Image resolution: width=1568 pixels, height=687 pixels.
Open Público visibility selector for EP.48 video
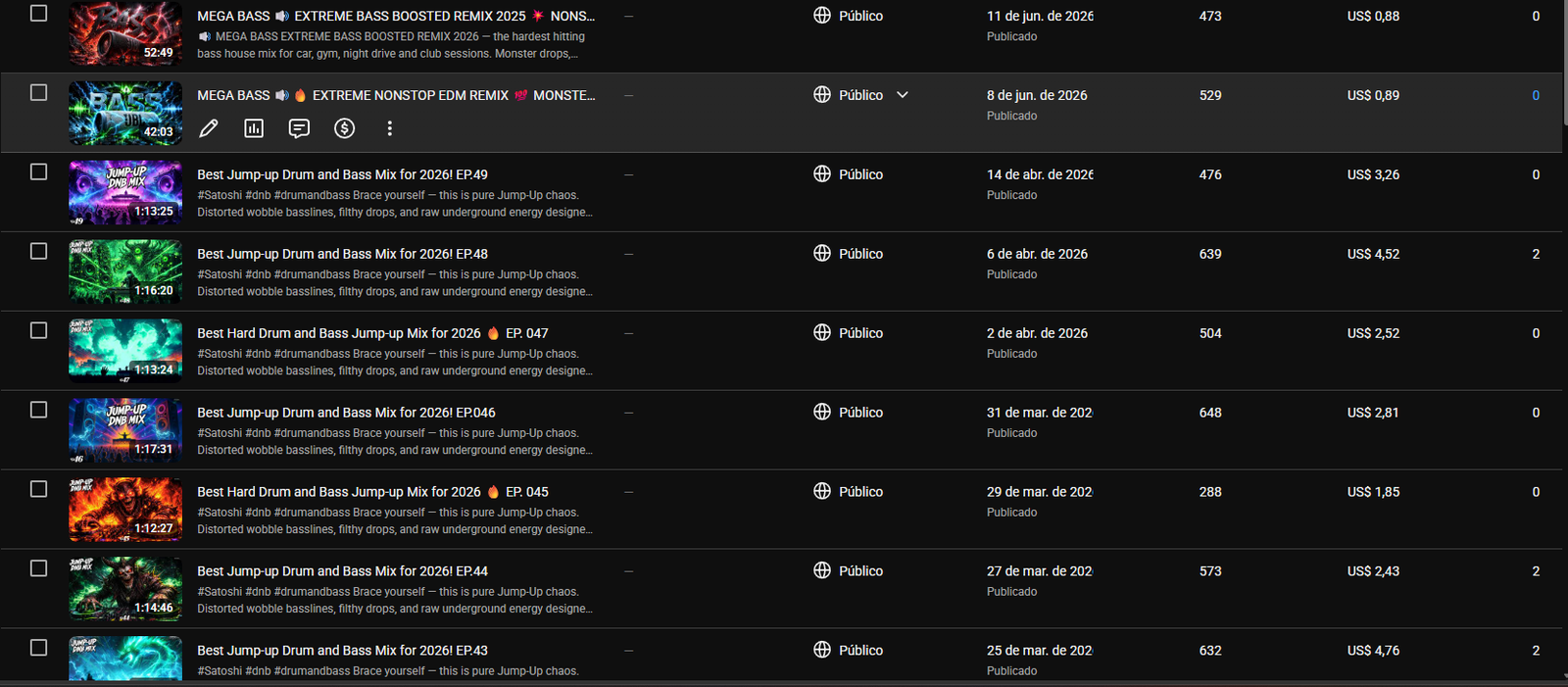(849, 254)
